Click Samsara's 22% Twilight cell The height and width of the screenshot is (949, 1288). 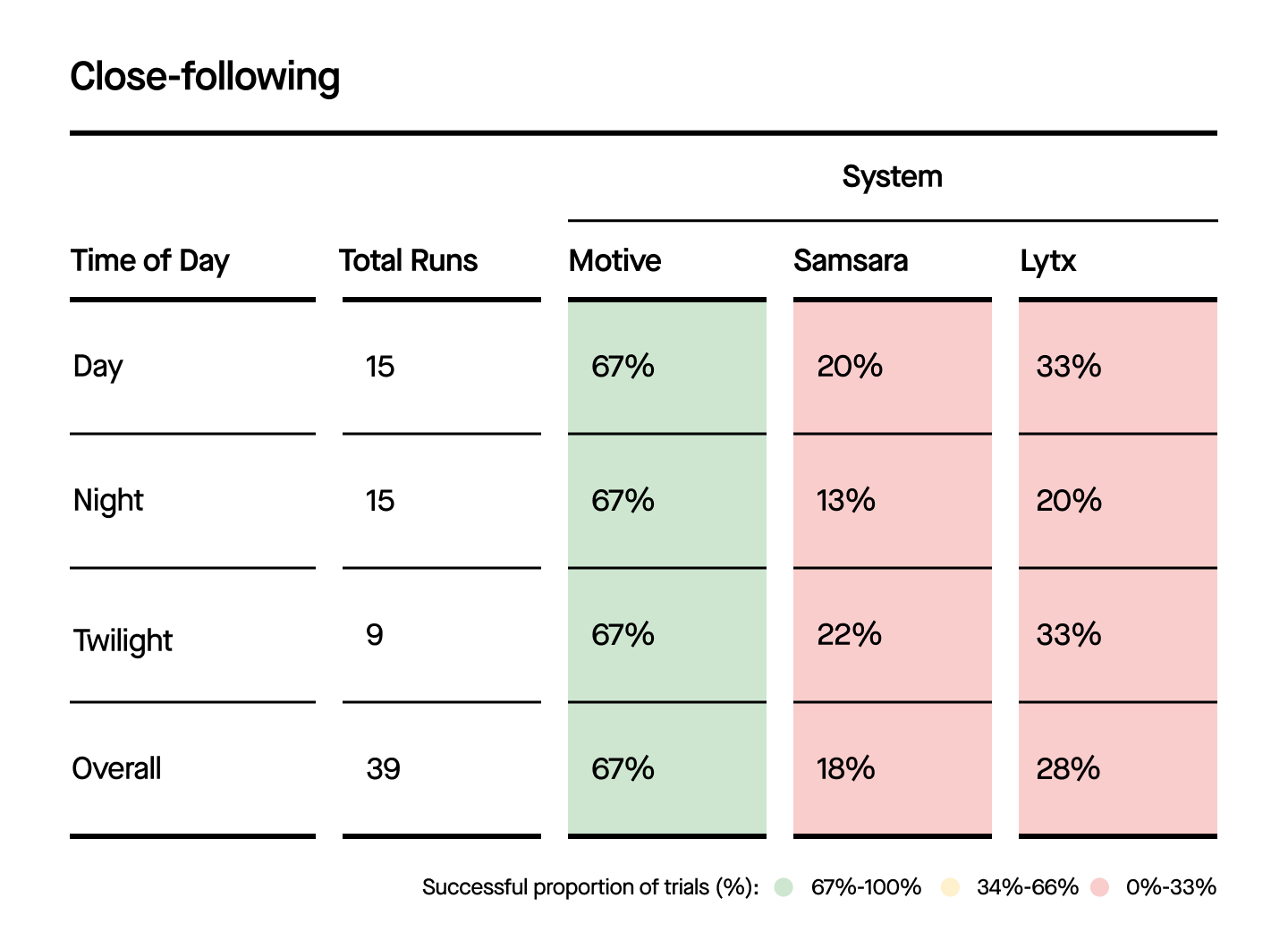click(892, 635)
